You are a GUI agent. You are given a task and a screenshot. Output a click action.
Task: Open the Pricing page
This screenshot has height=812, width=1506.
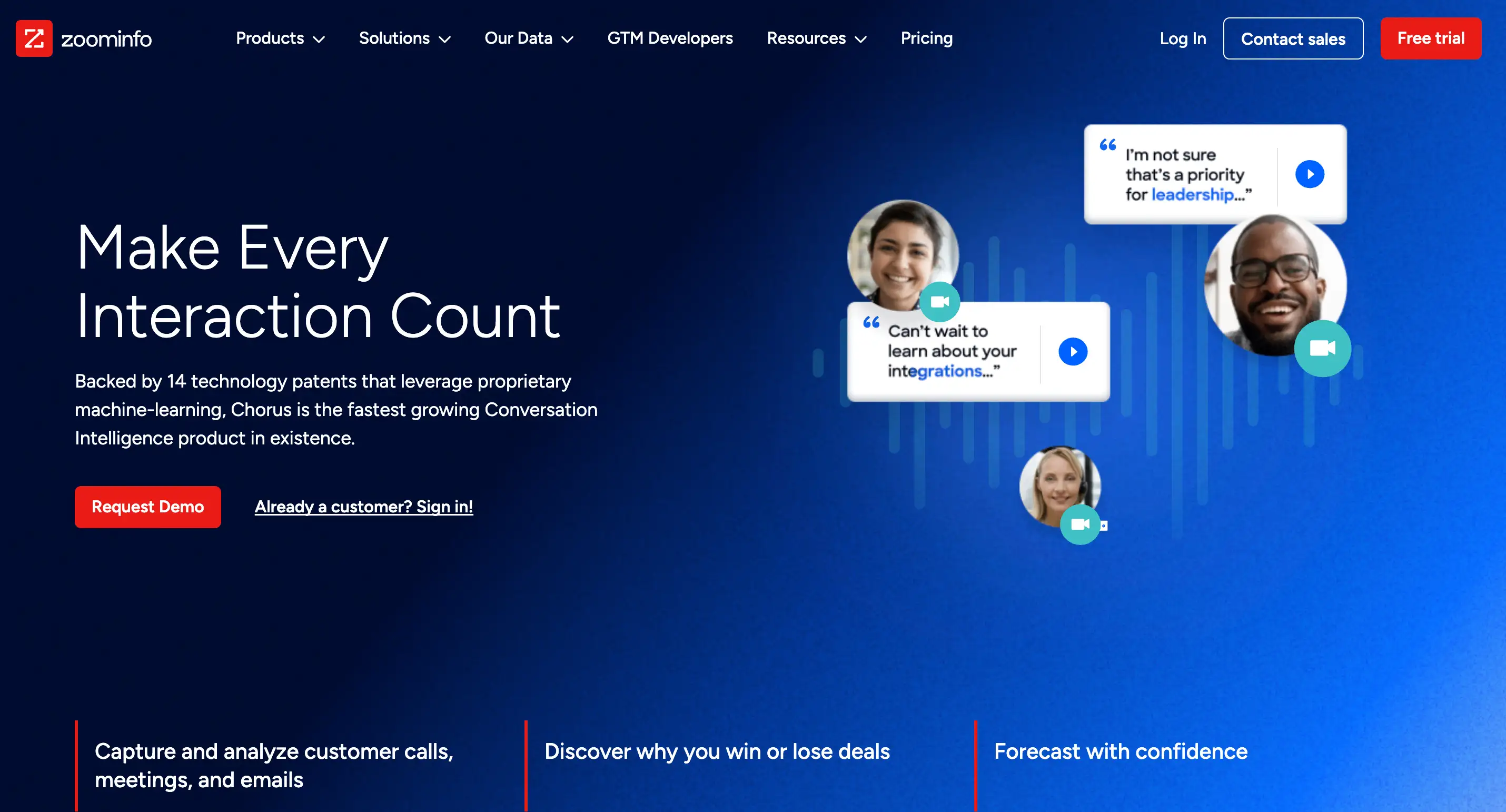[x=927, y=38]
